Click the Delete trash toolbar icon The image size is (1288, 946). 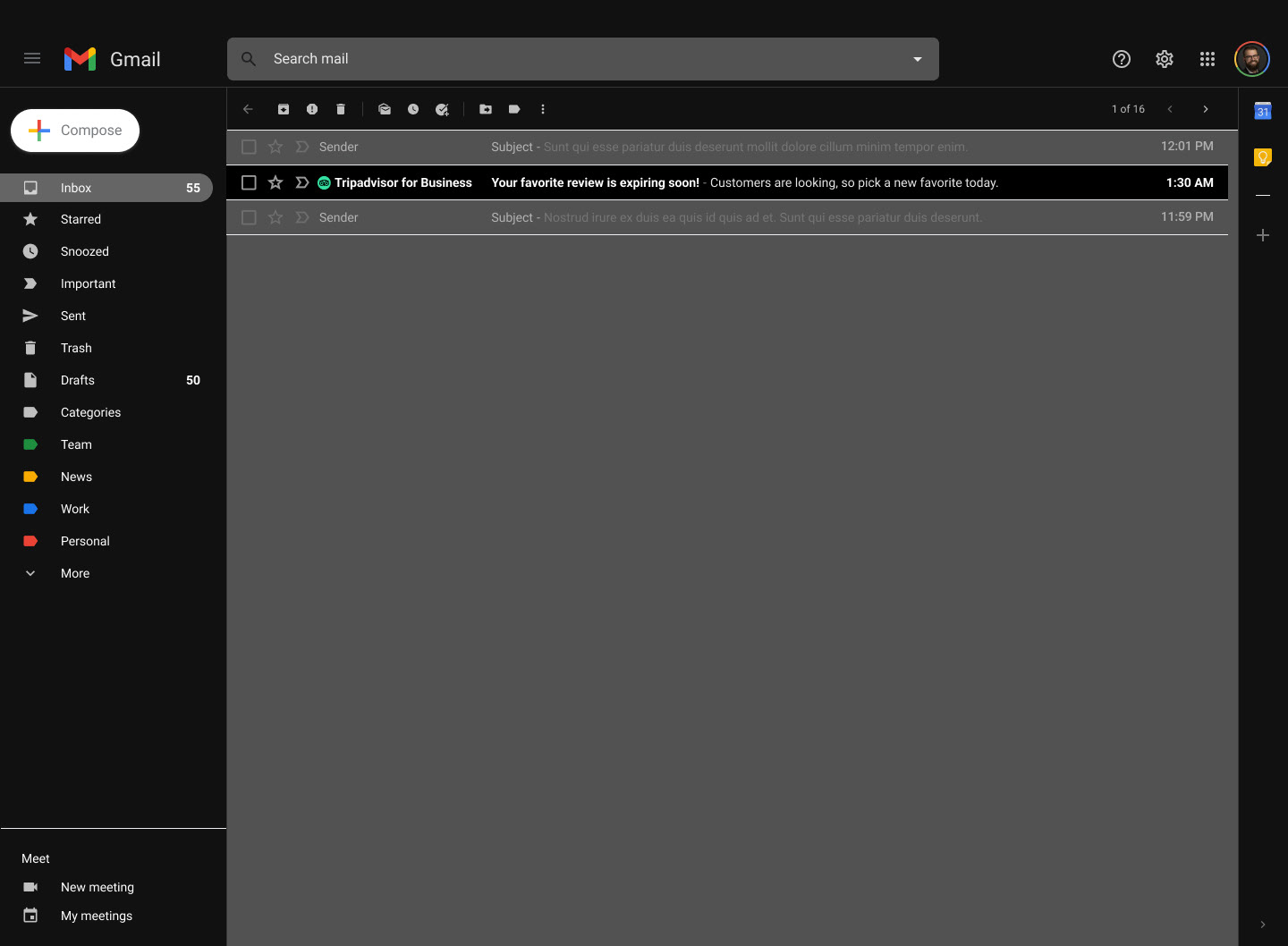coord(341,109)
